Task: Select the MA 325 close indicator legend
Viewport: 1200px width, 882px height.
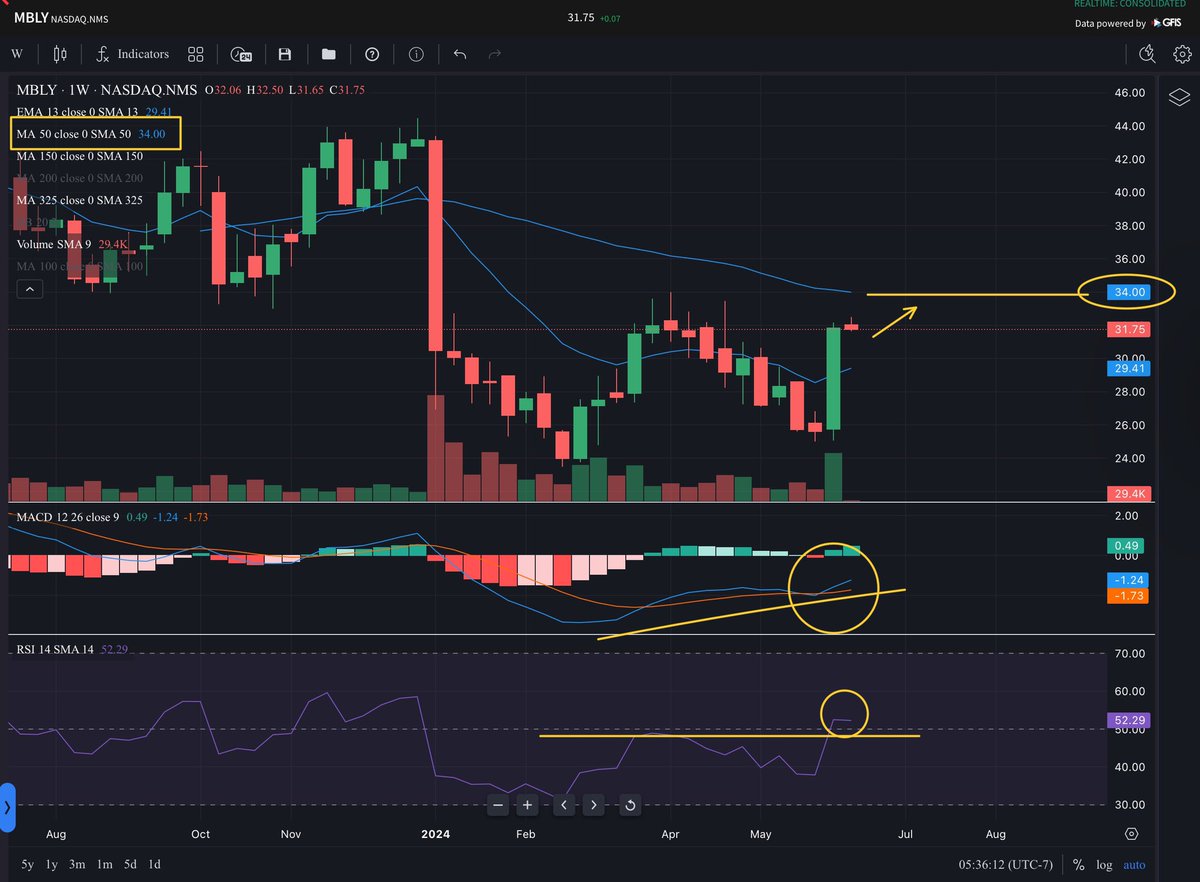Action: [x=80, y=200]
